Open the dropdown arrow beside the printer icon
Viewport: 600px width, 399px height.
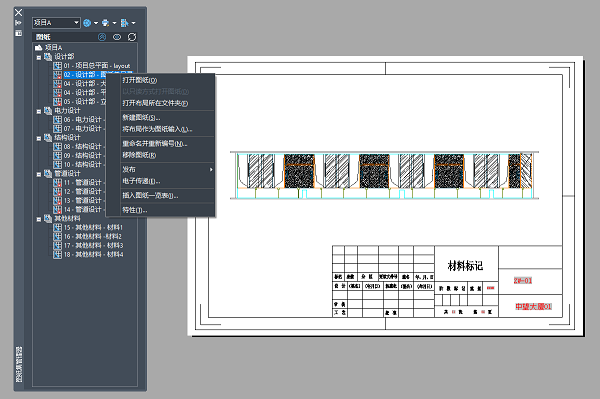click(114, 23)
